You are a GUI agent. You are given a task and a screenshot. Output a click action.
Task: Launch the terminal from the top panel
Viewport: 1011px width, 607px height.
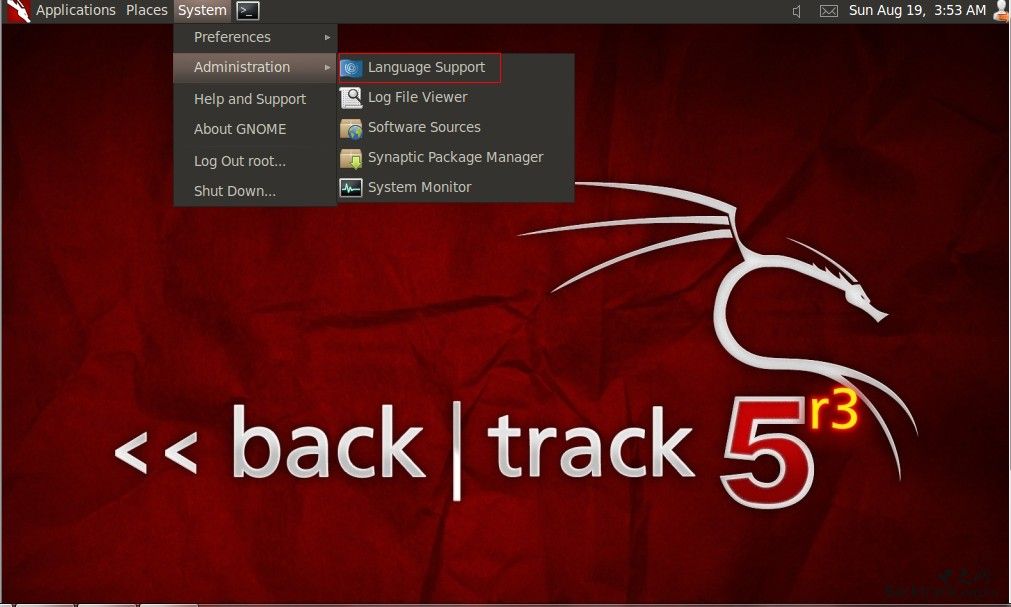coord(246,10)
